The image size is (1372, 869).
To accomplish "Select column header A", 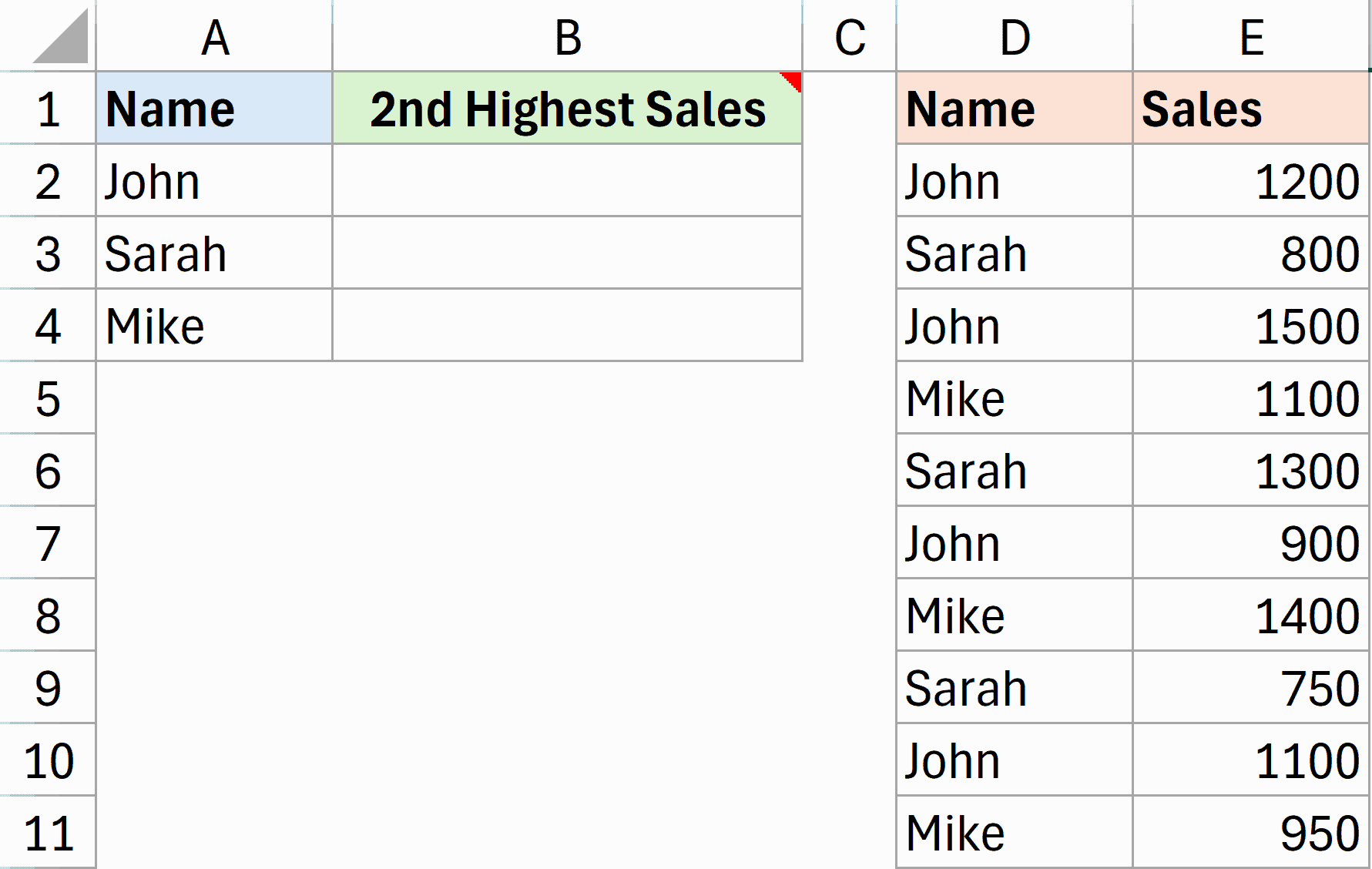I will point(213,36).
